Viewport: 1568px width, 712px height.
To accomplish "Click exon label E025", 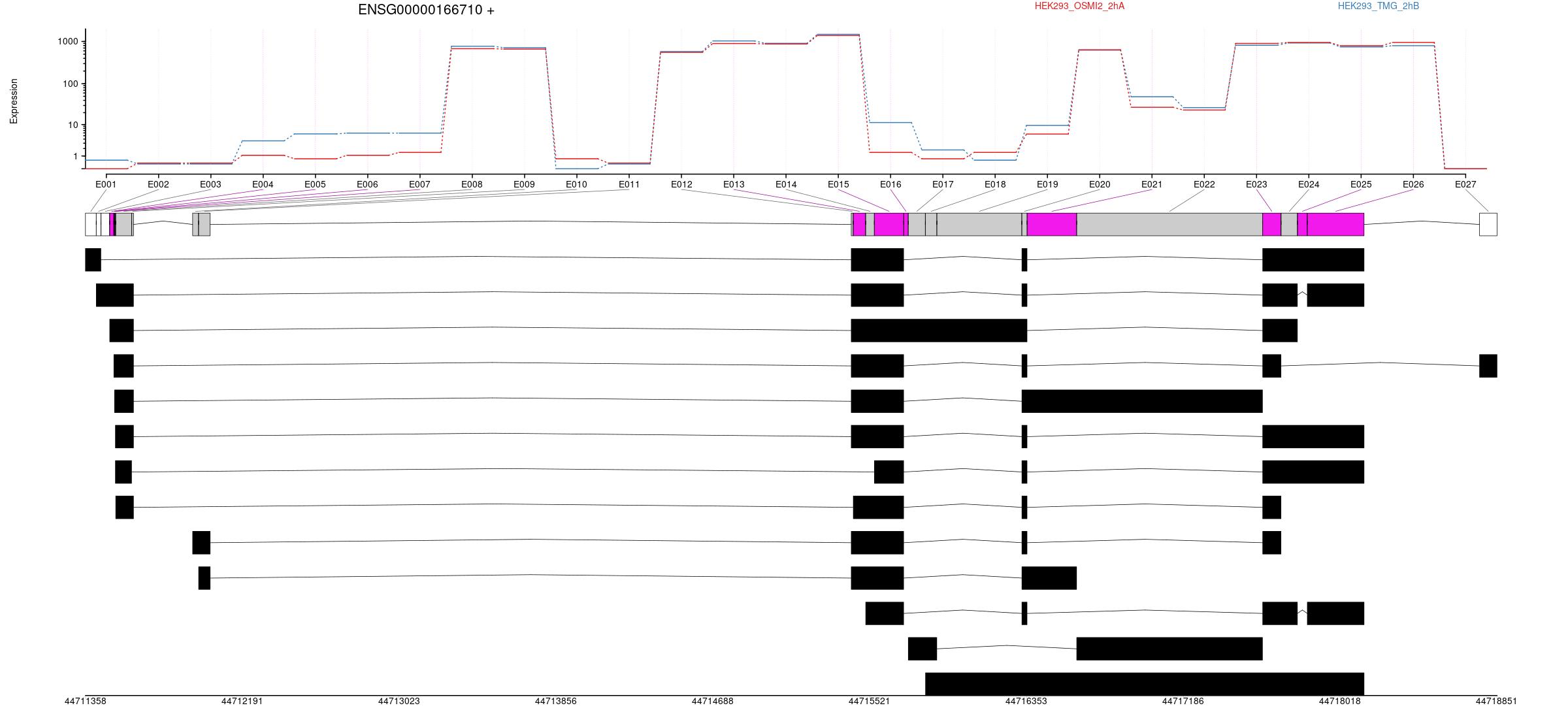I will (1361, 184).
